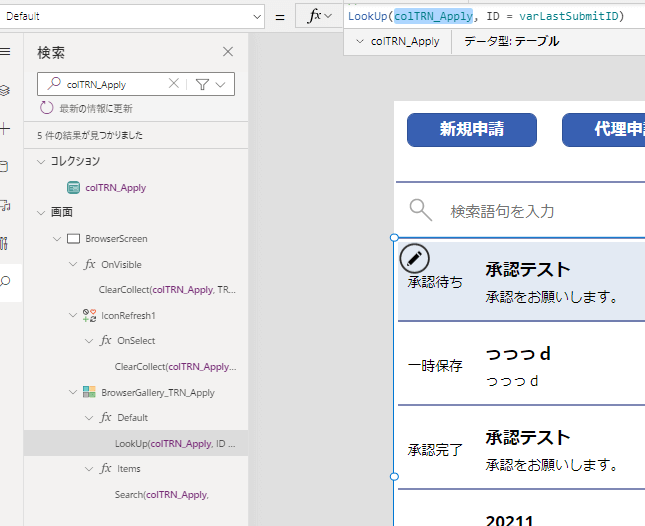Click the filter funnel icon
The height and width of the screenshot is (526, 645).
202,84
